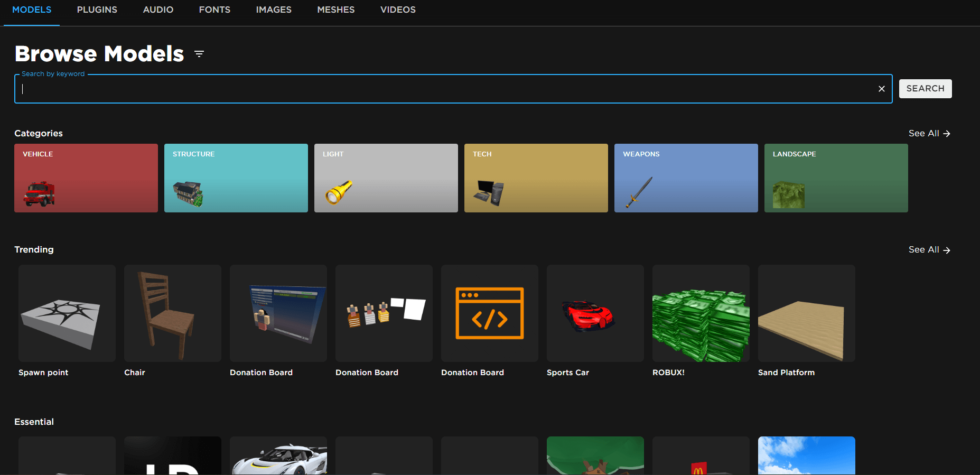The width and height of the screenshot is (980, 475).
Task: Clear the search field with the X icon
Action: [x=881, y=89]
